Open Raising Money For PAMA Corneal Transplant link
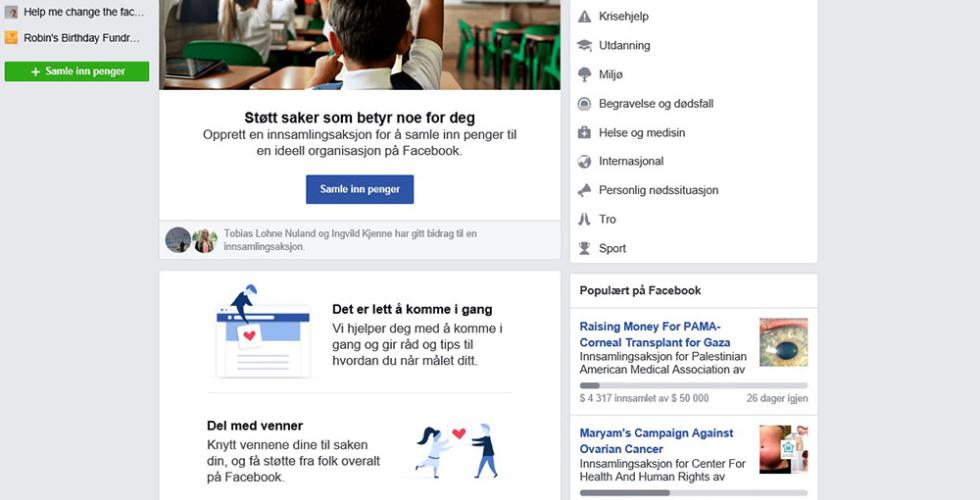This screenshot has height=500, width=980. (x=654, y=334)
